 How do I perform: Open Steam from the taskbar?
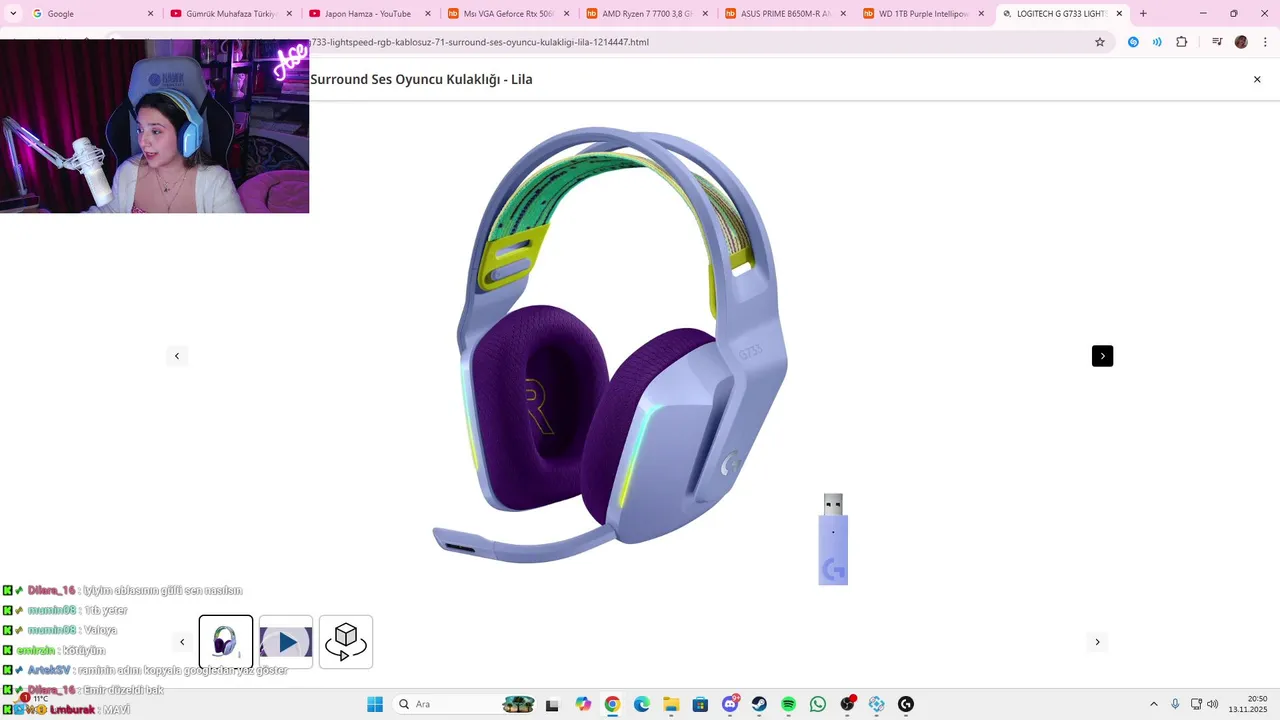tap(759, 704)
